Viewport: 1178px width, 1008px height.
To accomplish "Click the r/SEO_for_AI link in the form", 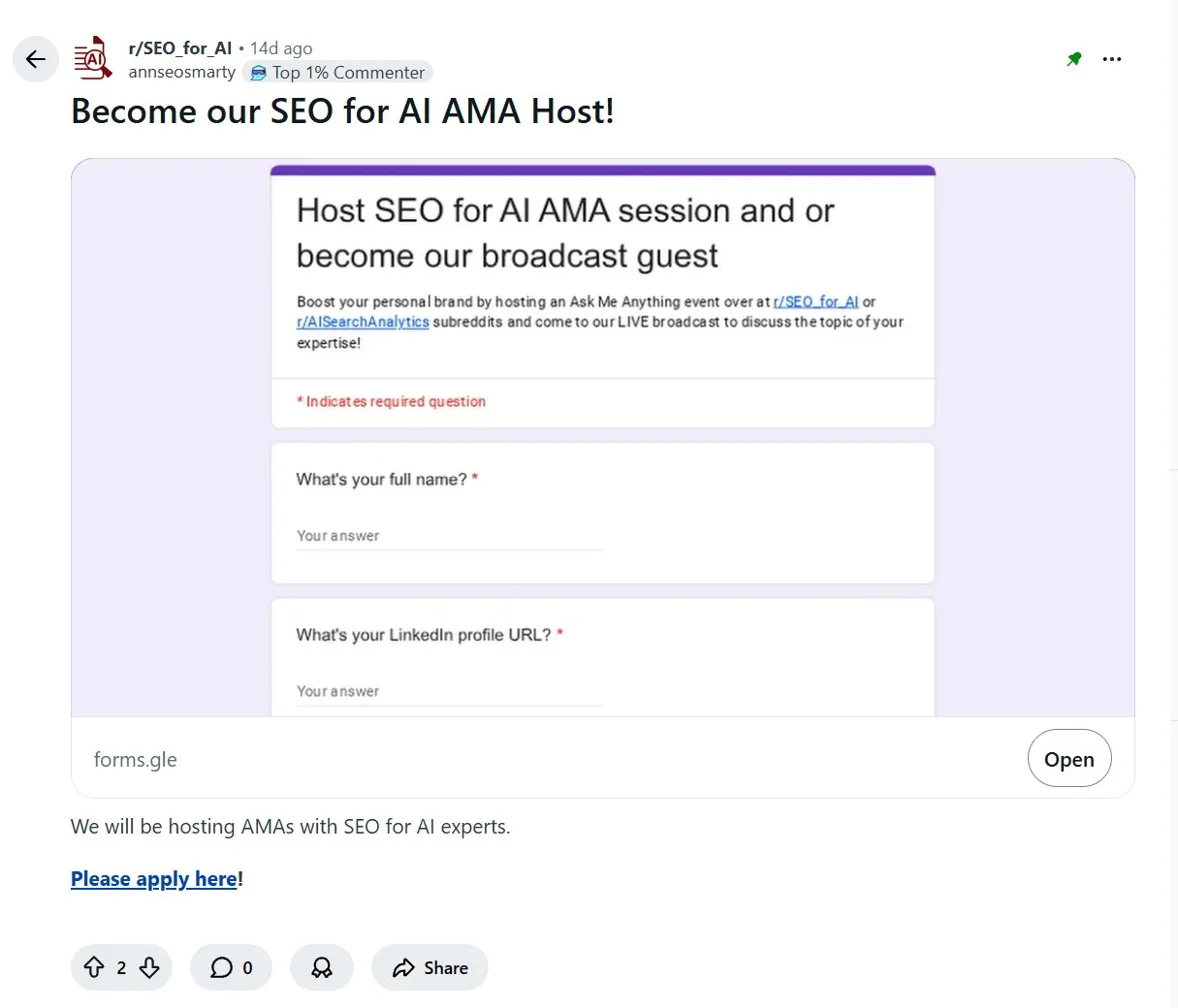I will (x=817, y=301).
